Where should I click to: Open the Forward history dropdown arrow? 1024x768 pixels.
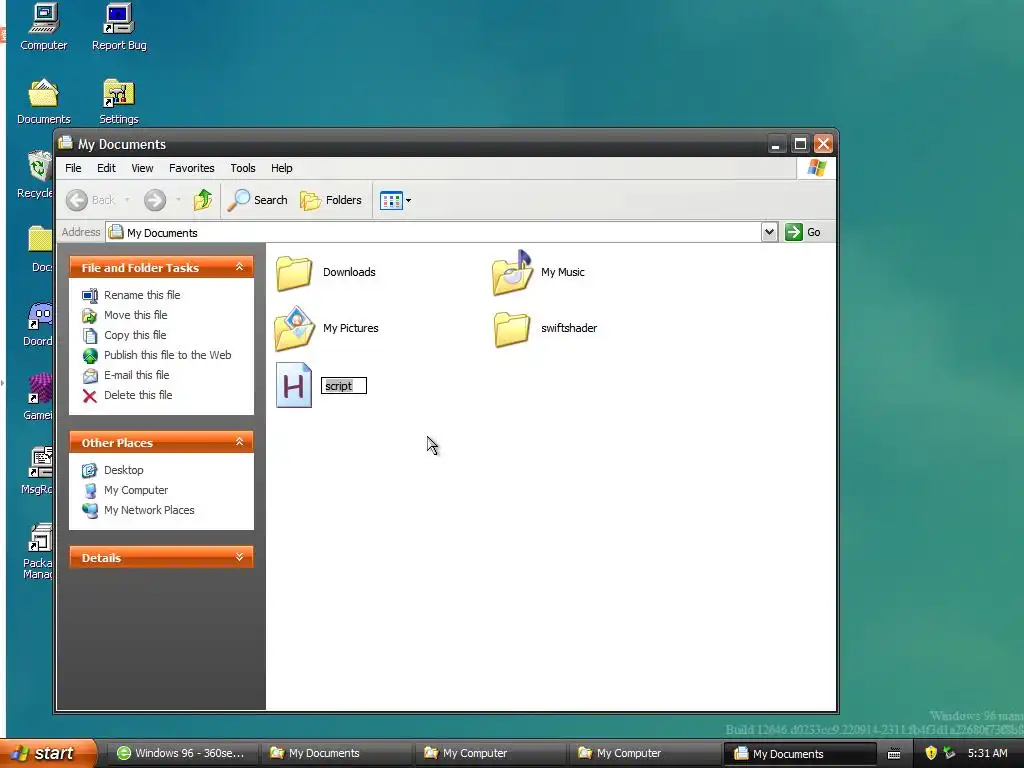(178, 200)
